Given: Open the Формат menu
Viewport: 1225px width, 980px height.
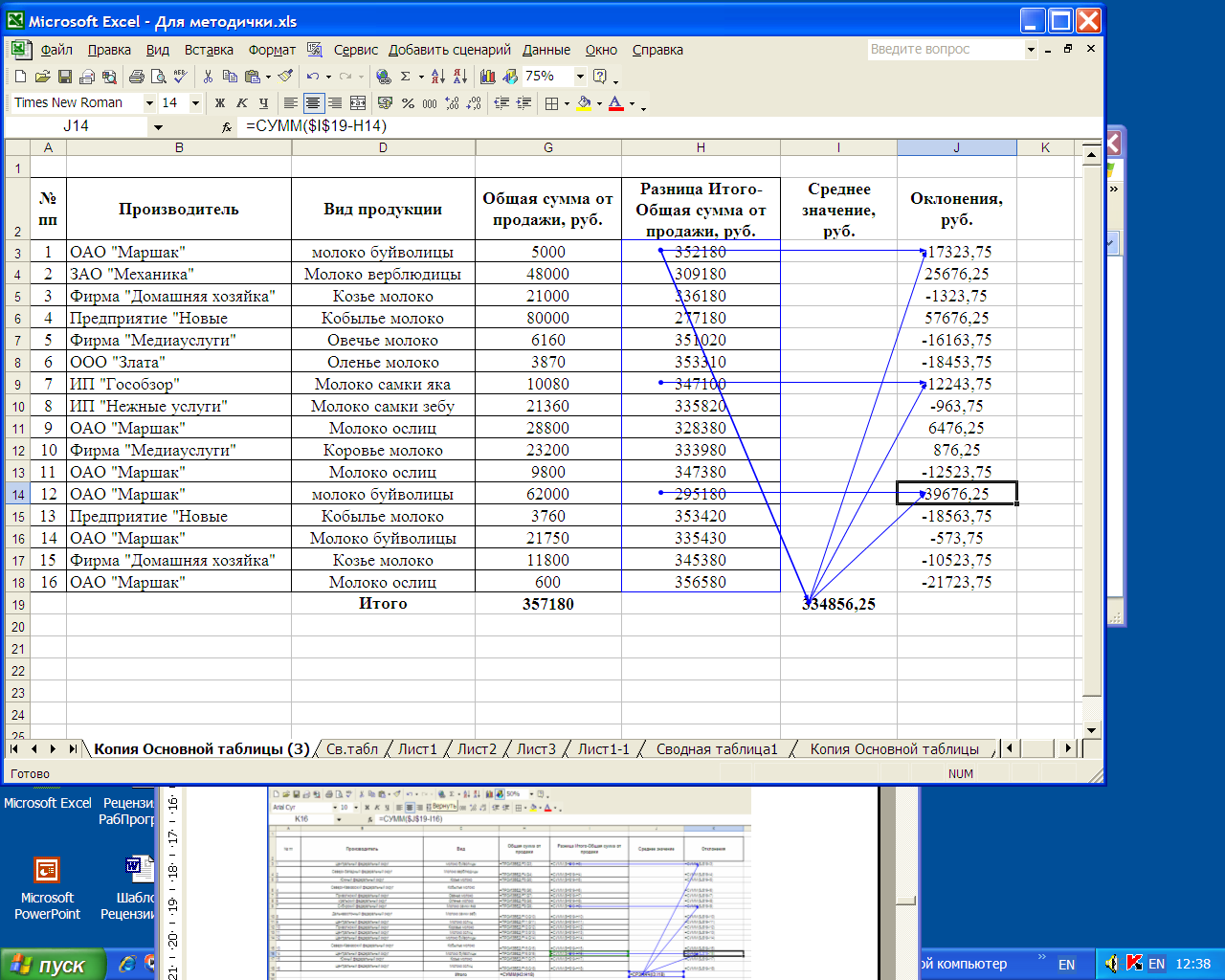Looking at the screenshot, I should click(272, 50).
